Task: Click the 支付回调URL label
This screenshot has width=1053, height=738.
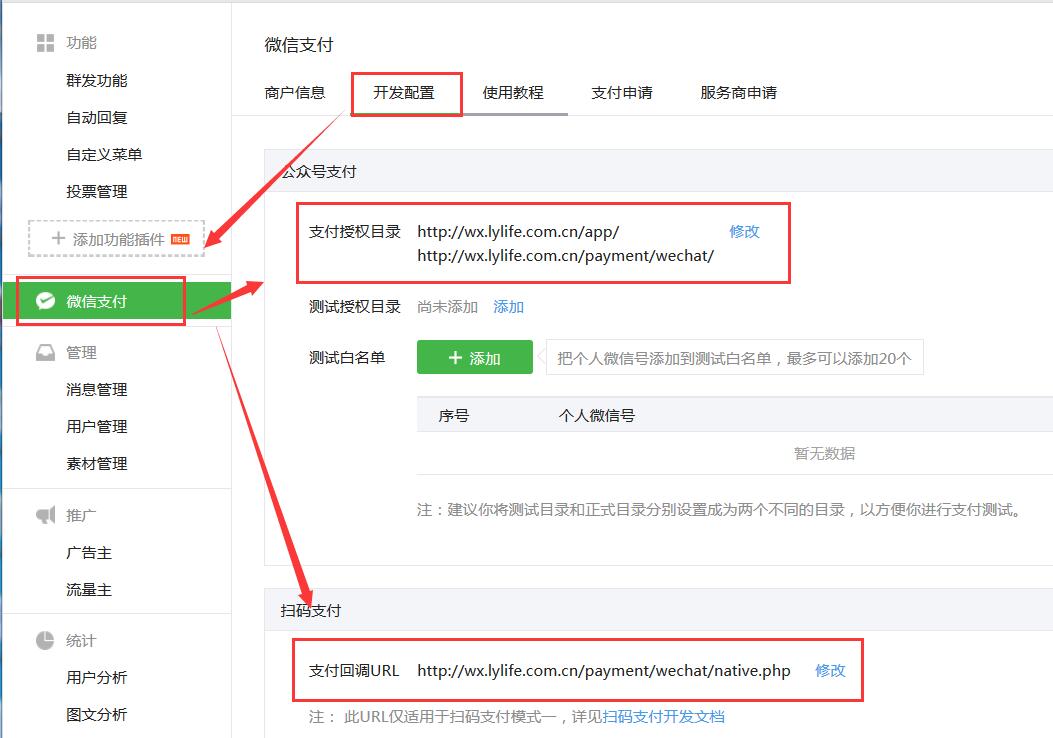Action: (x=354, y=670)
